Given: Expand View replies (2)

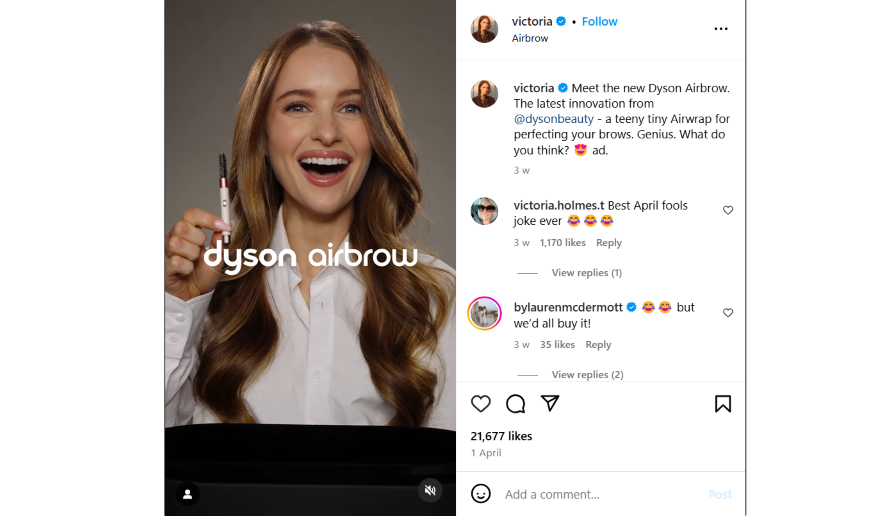Looking at the screenshot, I should pos(587,375).
